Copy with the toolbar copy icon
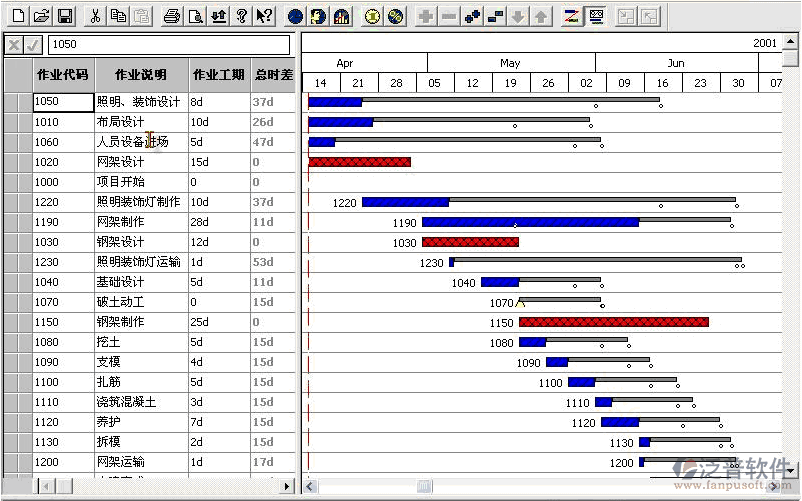The width and height of the screenshot is (802, 501). coord(118,16)
